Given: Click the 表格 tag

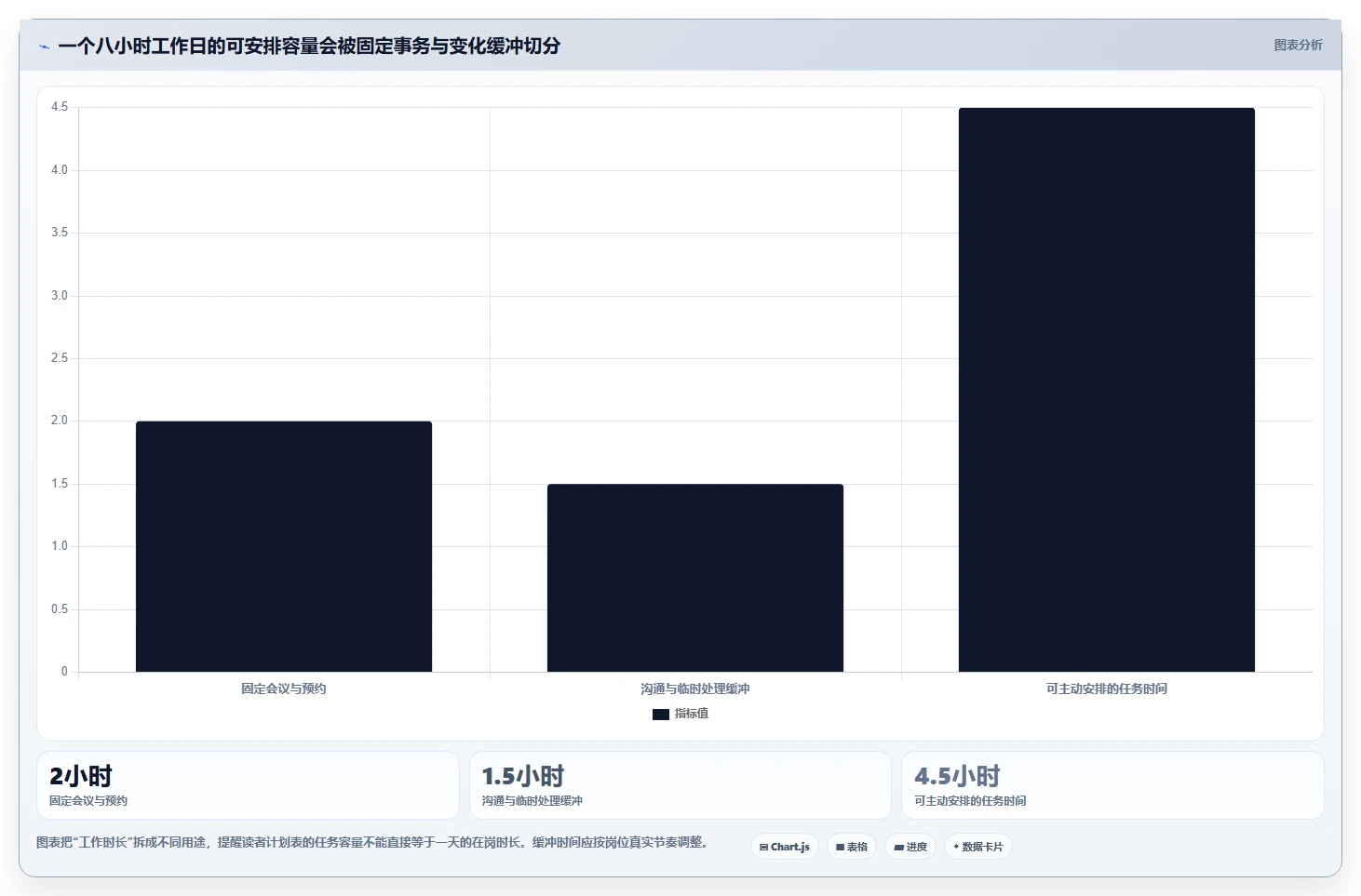Looking at the screenshot, I should coord(852,847).
